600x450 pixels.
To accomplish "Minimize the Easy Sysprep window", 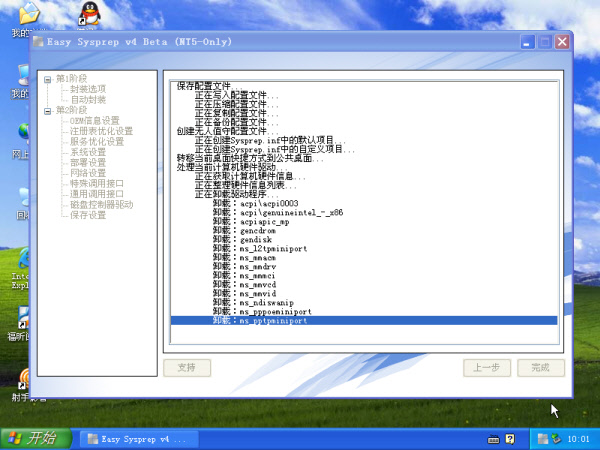I will click(527, 42).
